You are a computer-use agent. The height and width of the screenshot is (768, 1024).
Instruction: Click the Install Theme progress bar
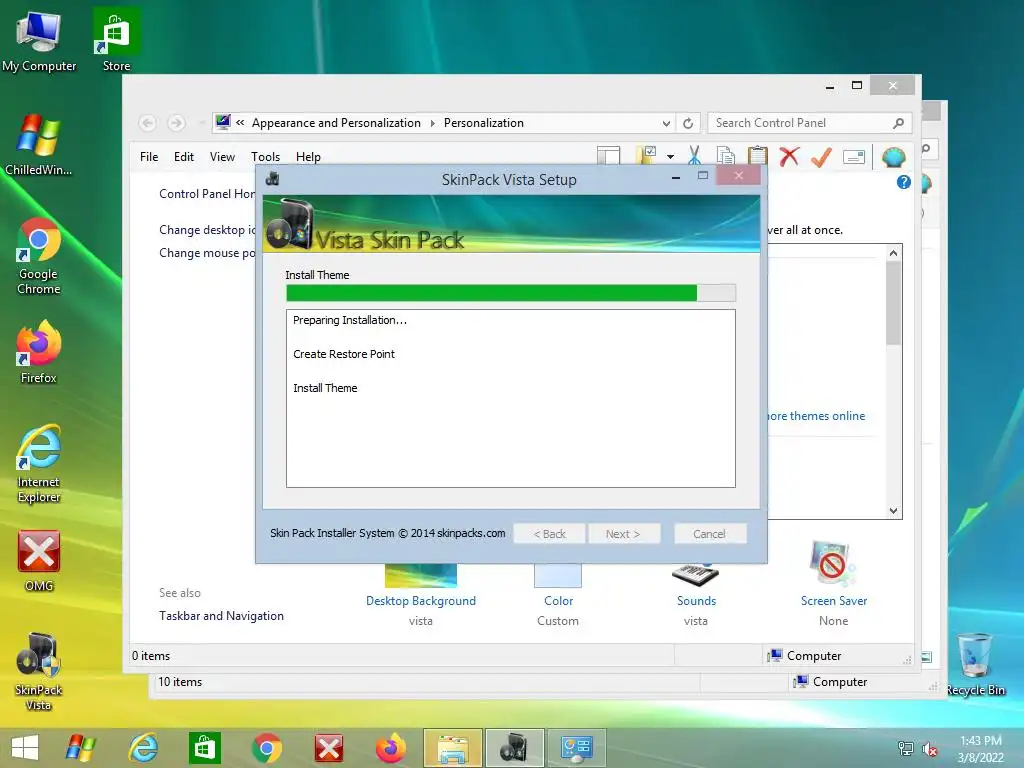(511, 293)
